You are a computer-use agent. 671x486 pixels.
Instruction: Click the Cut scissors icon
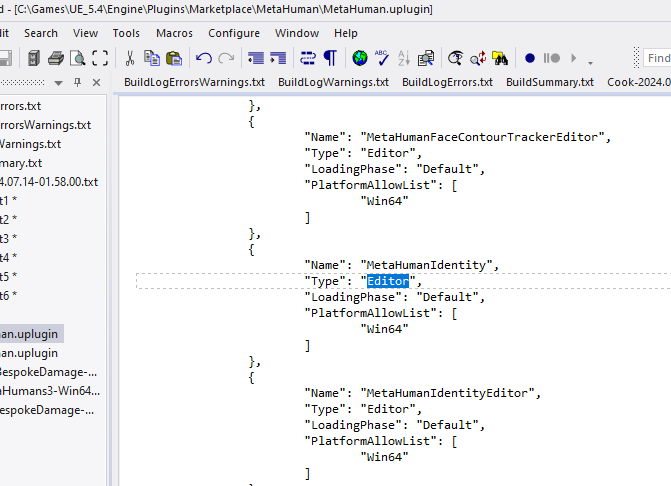(x=130, y=58)
